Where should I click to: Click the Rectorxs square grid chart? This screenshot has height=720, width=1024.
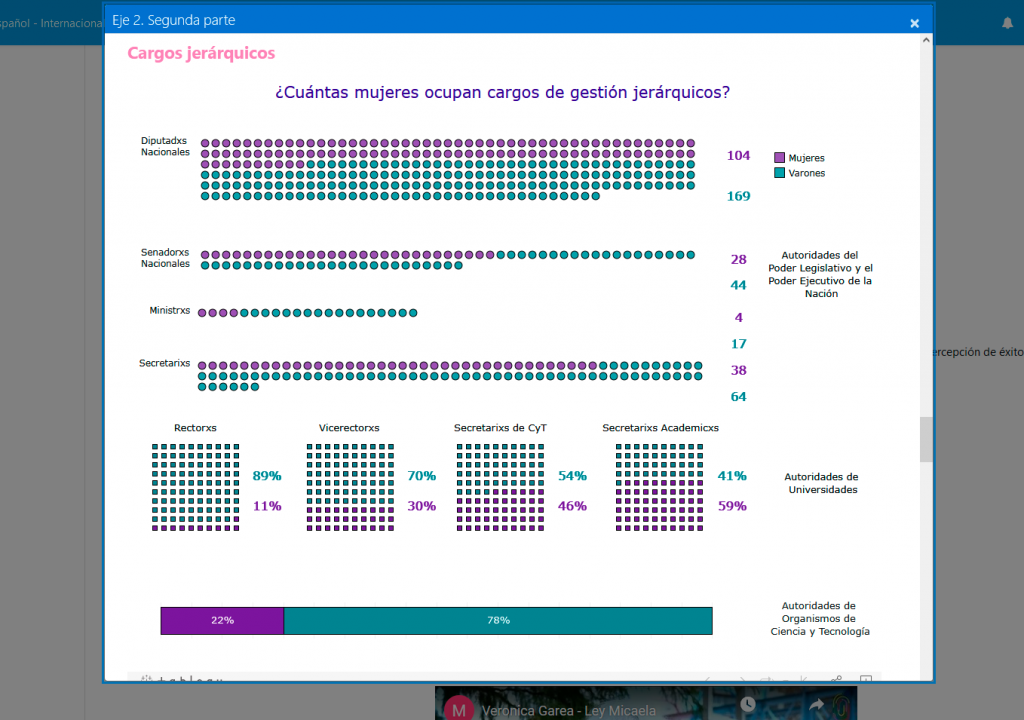point(196,487)
